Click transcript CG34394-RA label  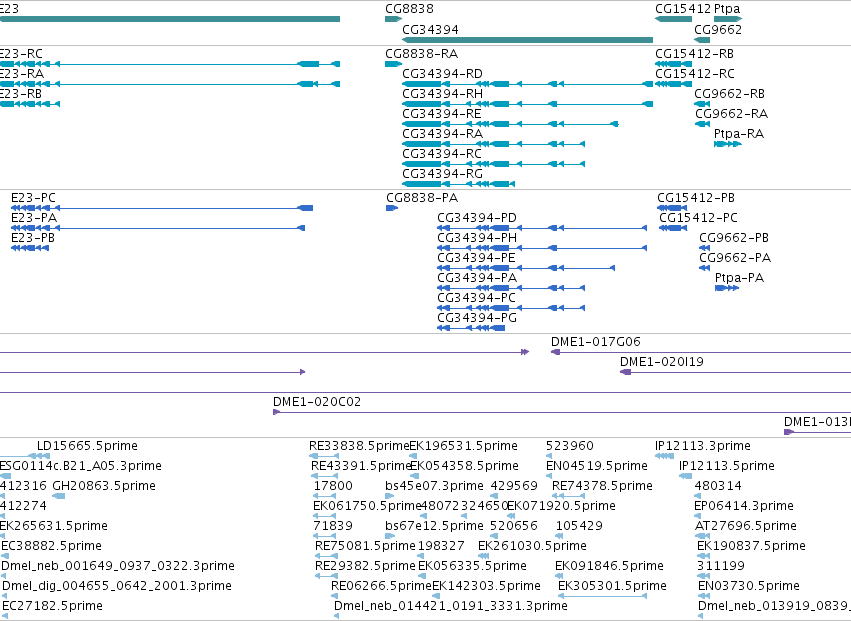pyautogui.click(x=442, y=134)
